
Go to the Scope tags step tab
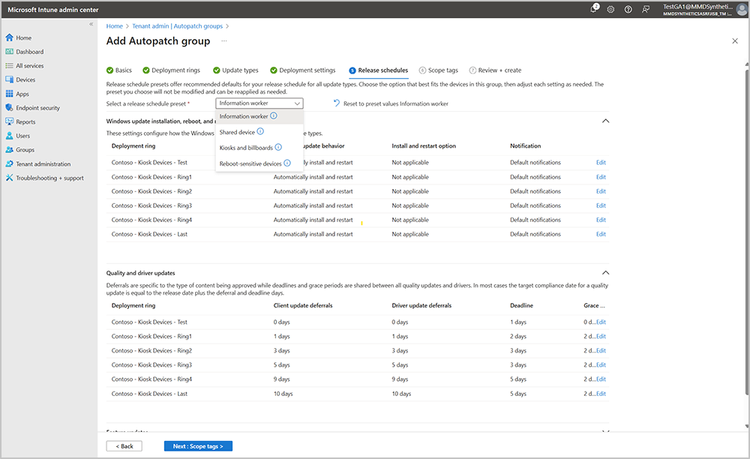click(x=439, y=70)
